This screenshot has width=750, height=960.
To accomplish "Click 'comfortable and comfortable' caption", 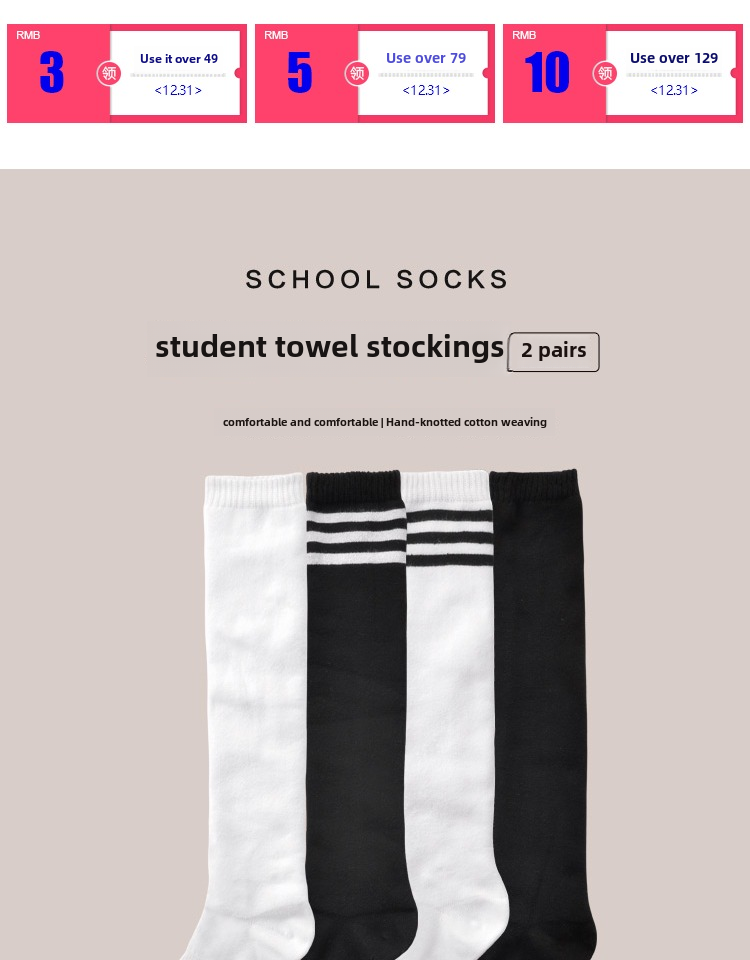I will tap(300, 422).
